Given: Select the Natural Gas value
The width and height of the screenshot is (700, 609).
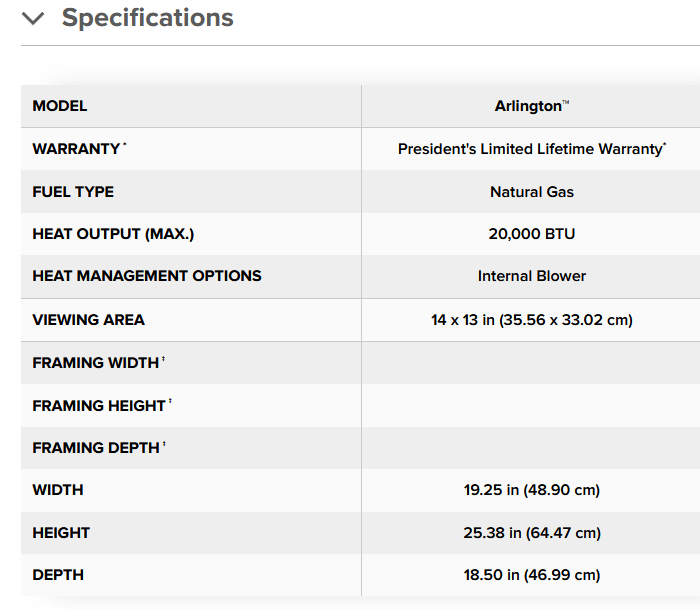Looking at the screenshot, I should (532, 192).
